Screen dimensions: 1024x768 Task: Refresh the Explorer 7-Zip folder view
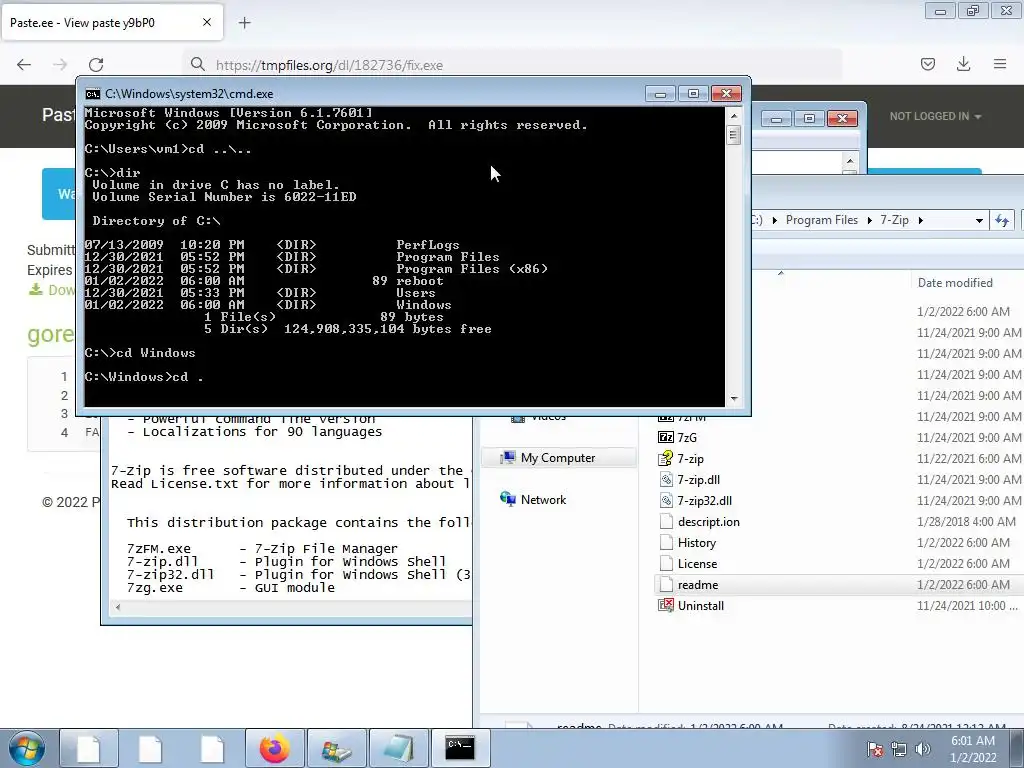point(1002,220)
